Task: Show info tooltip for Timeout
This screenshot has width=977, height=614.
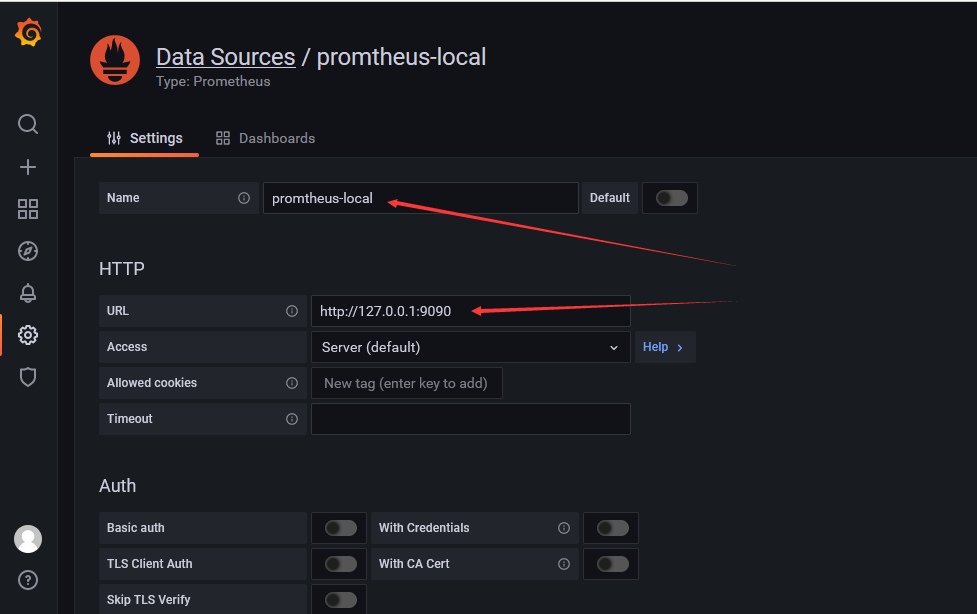Action: click(x=292, y=419)
